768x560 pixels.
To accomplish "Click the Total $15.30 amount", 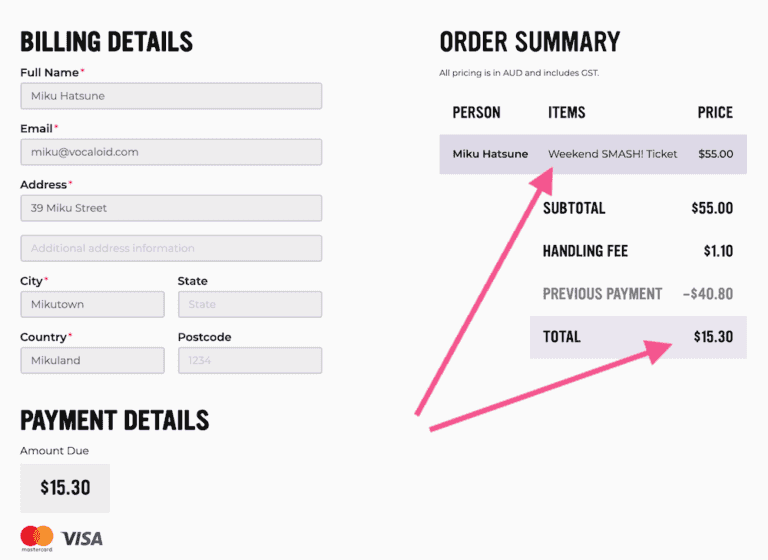I will (x=713, y=337).
